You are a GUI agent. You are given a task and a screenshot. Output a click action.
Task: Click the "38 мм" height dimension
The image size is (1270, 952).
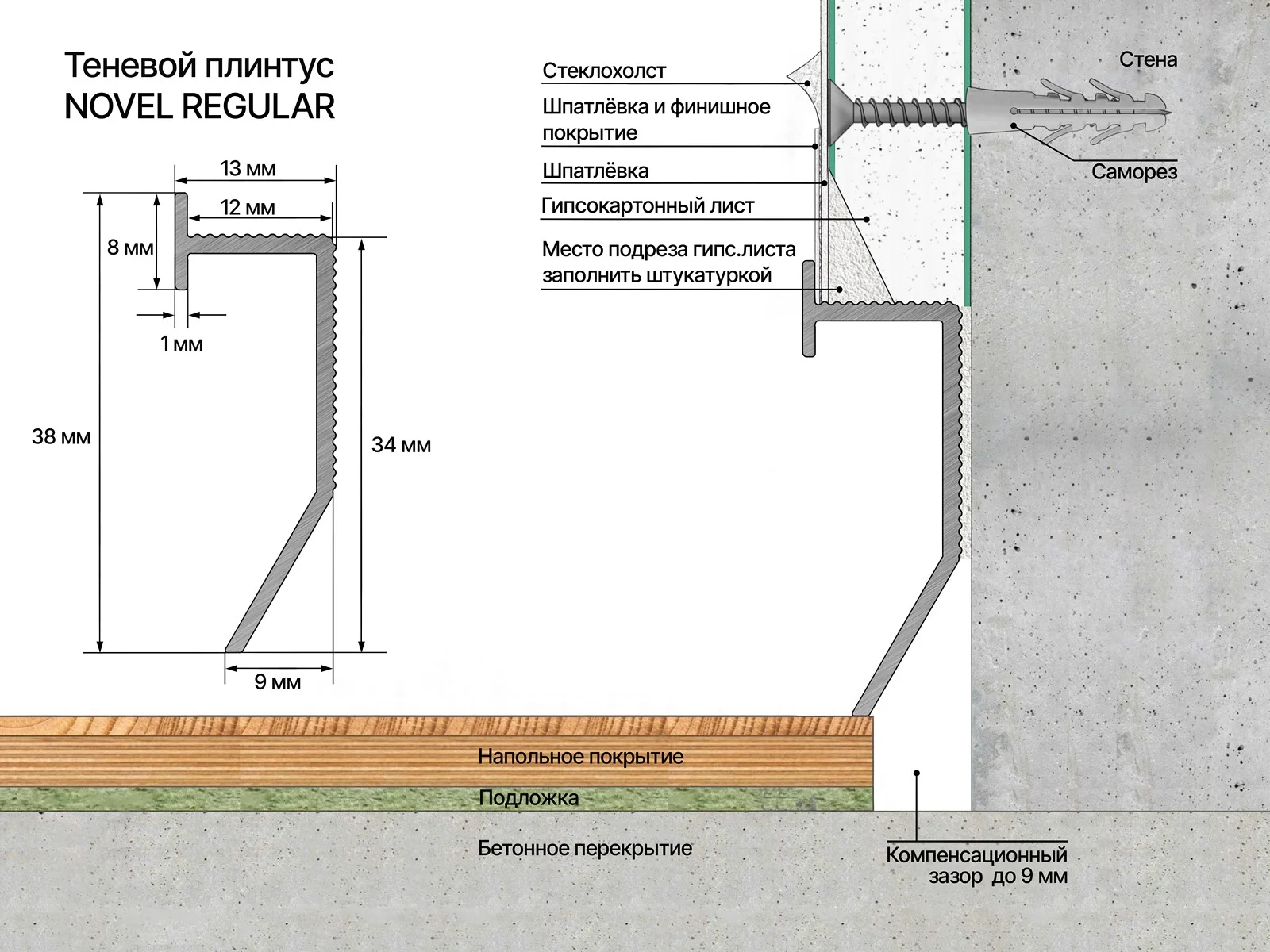(61, 436)
